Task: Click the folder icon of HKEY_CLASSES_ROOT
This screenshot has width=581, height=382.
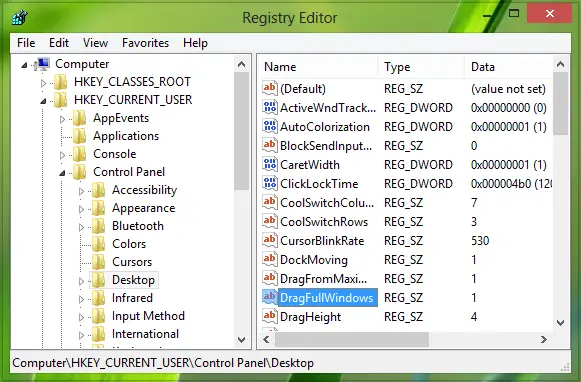Action: point(60,82)
